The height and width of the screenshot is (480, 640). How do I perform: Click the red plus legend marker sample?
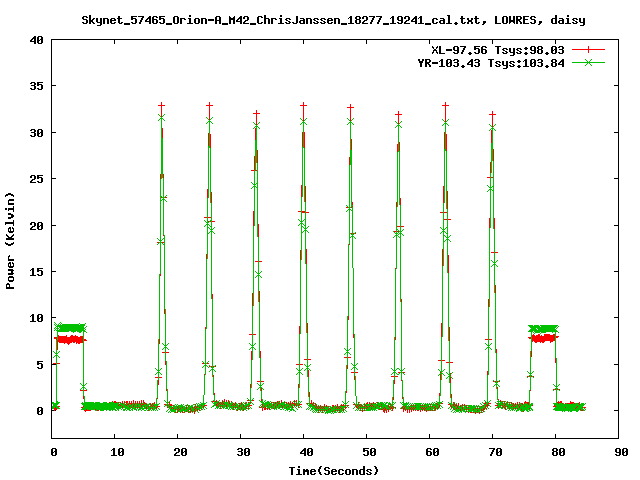[x=588, y=50]
